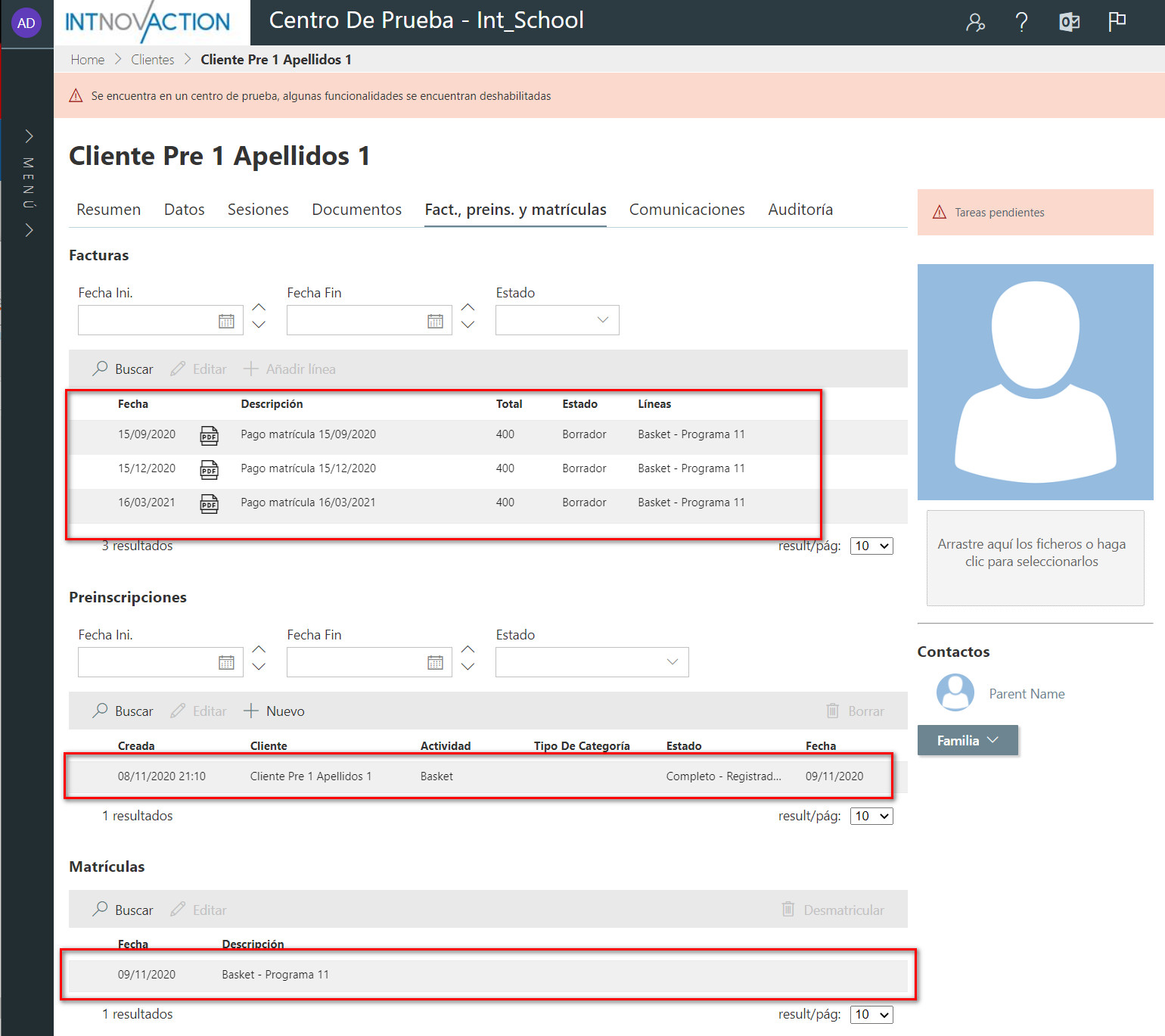Open calendar for Facturas Fecha Fin
The height and width of the screenshot is (1036, 1165).
click(435, 321)
